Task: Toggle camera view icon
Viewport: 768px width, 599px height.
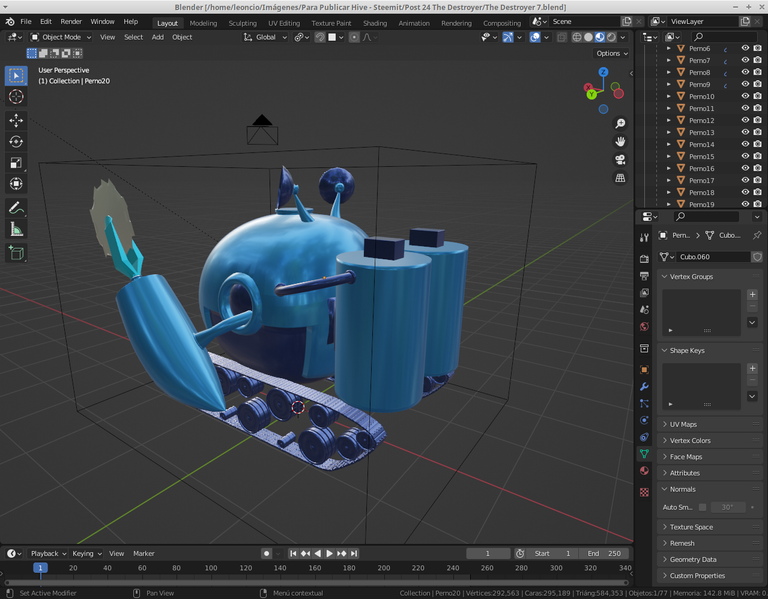Action: (620, 160)
